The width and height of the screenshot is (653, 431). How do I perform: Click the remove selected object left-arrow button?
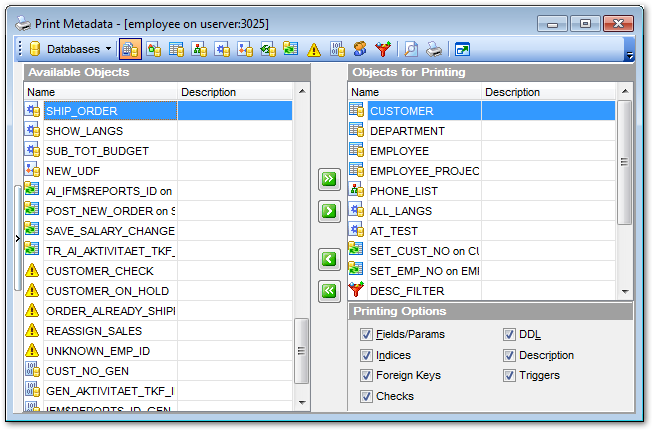328,260
